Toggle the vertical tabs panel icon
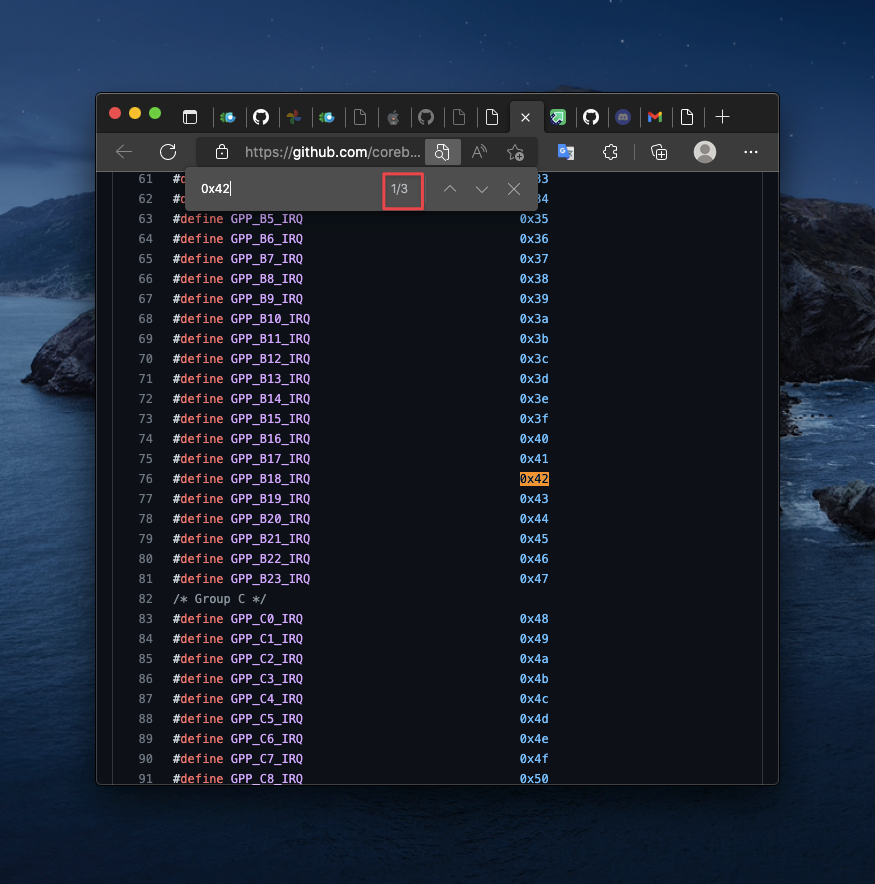 click(189, 117)
